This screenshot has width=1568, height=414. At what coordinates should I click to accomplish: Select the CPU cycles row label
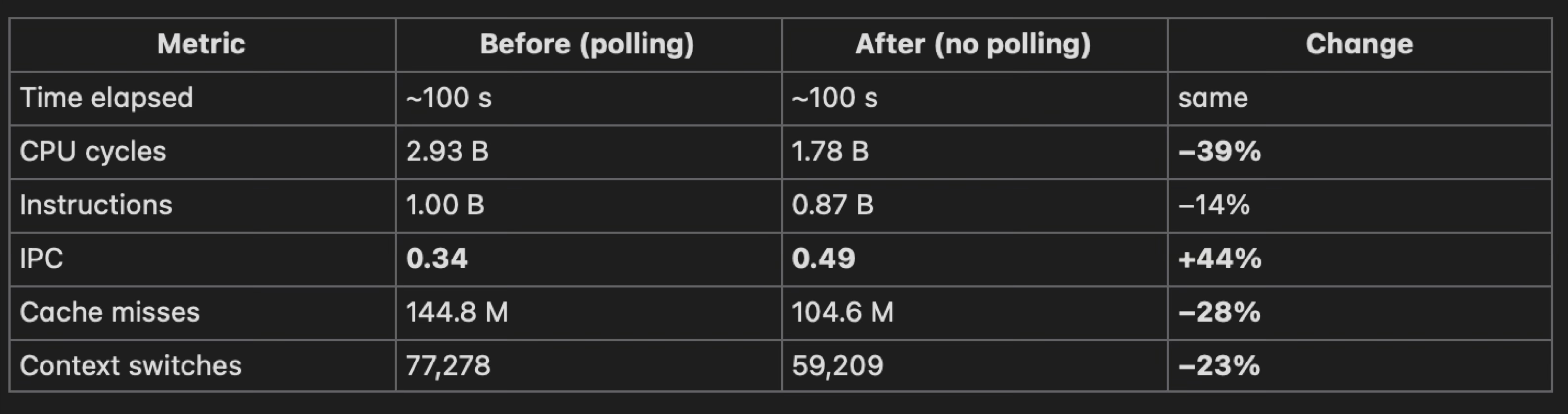point(92,152)
